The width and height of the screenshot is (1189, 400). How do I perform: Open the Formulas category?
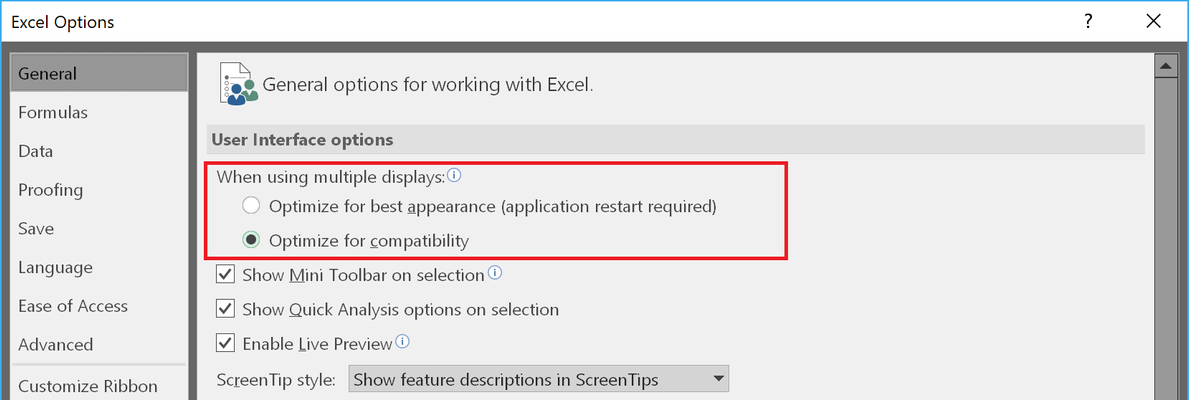pos(53,112)
